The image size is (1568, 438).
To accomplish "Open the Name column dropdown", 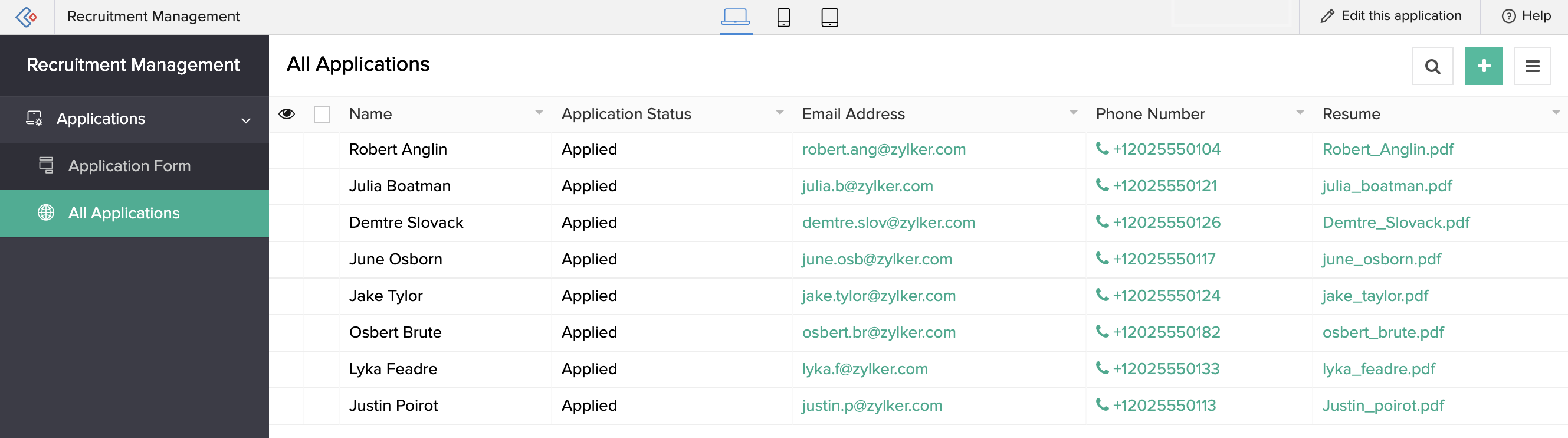I will tap(539, 113).
